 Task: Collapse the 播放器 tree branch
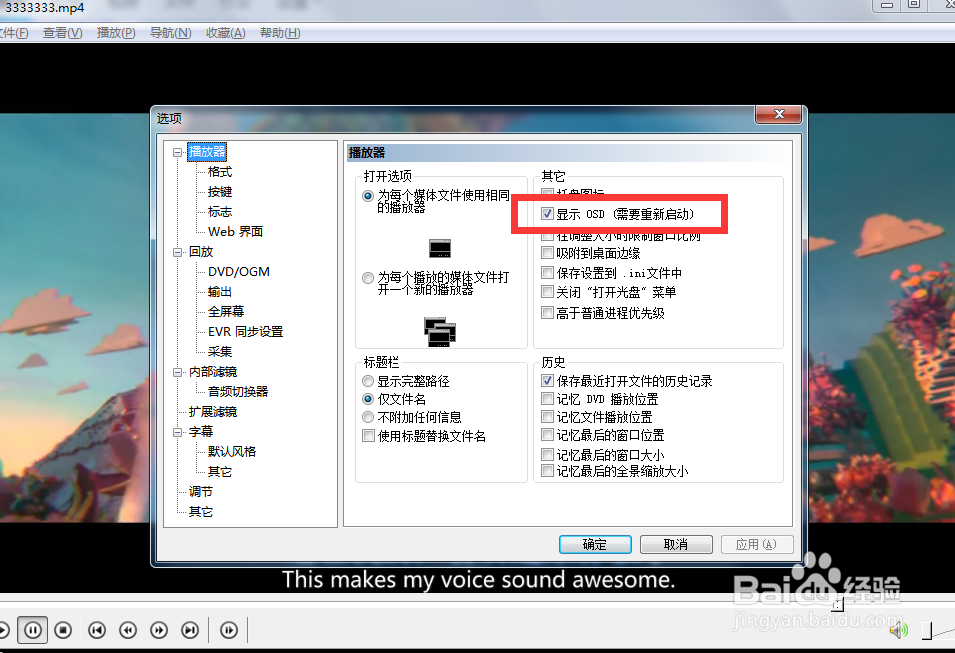[x=176, y=151]
